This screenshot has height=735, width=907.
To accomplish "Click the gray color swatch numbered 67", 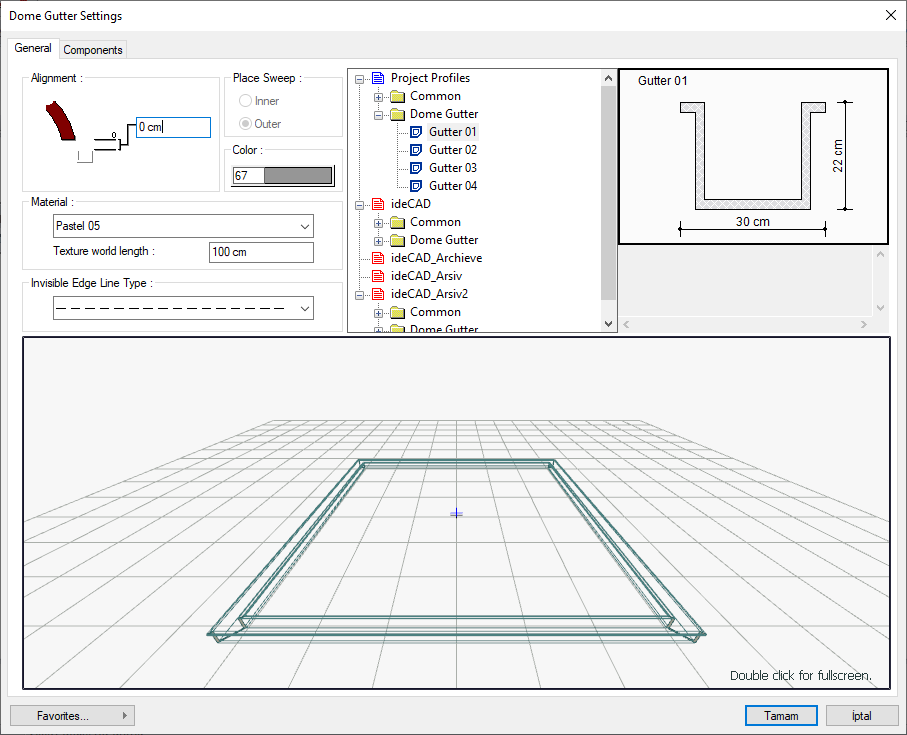I will coord(297,176).
